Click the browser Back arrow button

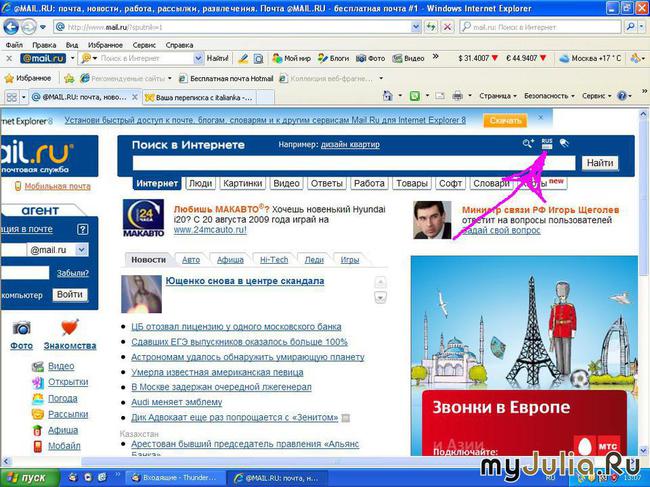point(11,27)
